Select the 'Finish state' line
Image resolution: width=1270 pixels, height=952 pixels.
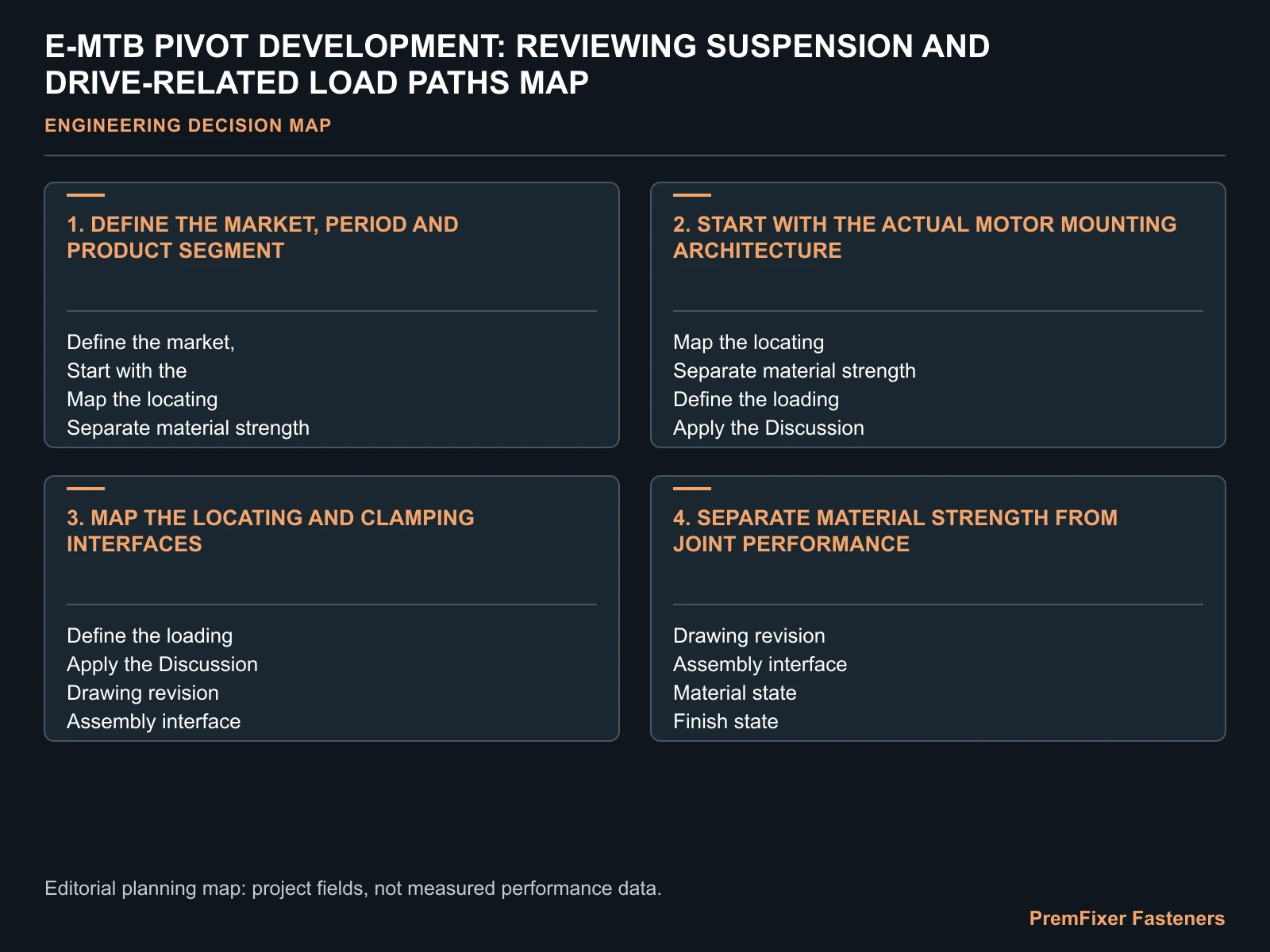pos(725,721)
